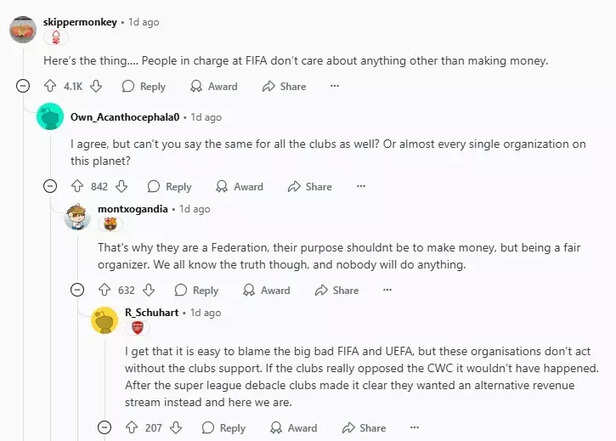Downvote skippermonkey's comment

(96, 87)
